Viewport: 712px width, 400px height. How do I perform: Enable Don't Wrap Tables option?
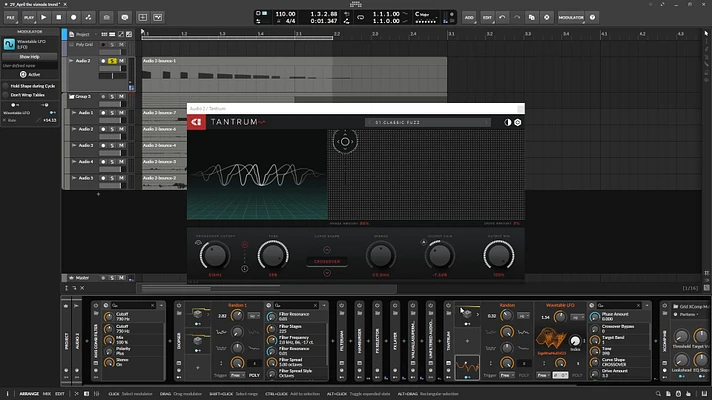click(6, 95)
